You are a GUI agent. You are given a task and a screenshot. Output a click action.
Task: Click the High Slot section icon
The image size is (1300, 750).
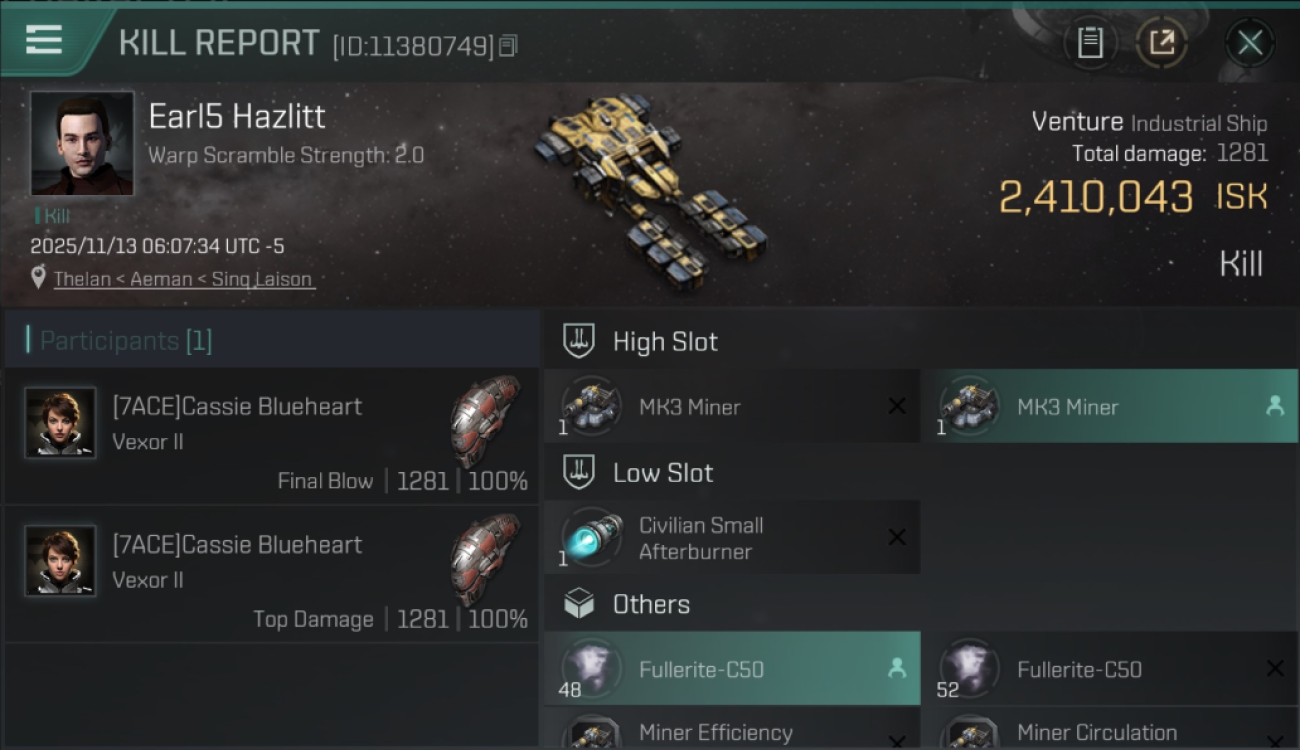point(579,341)
